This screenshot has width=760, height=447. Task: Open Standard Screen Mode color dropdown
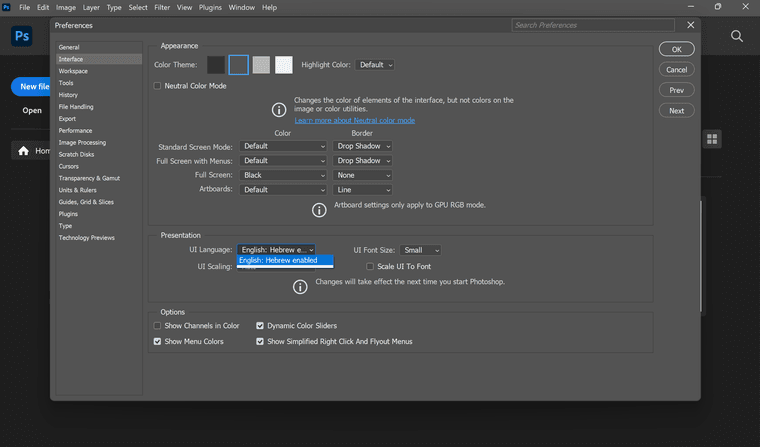point(284,146)
